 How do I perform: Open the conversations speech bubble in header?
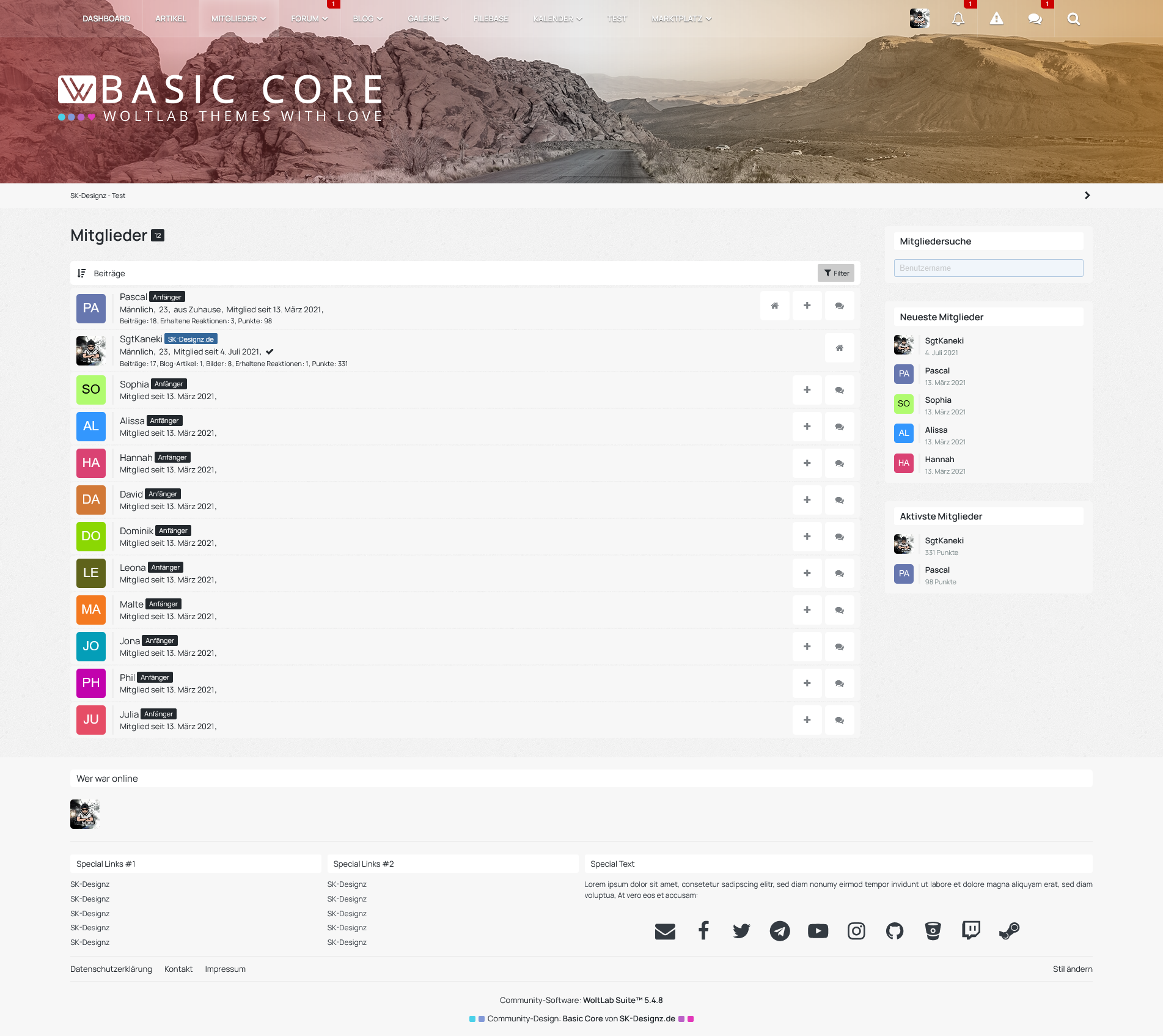(x=1035, y=19)
